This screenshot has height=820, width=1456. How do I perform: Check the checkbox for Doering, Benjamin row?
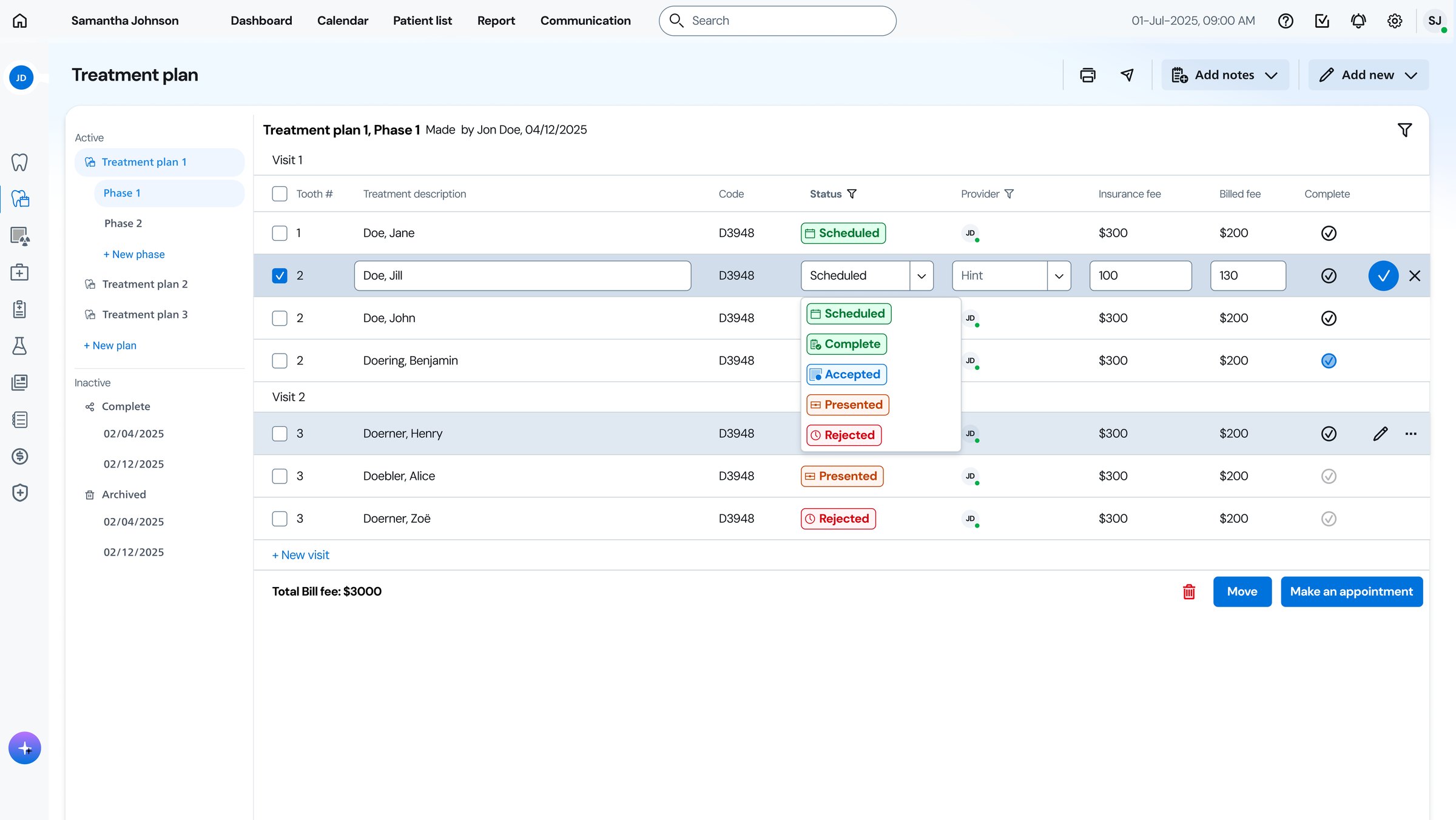point(280,360)
